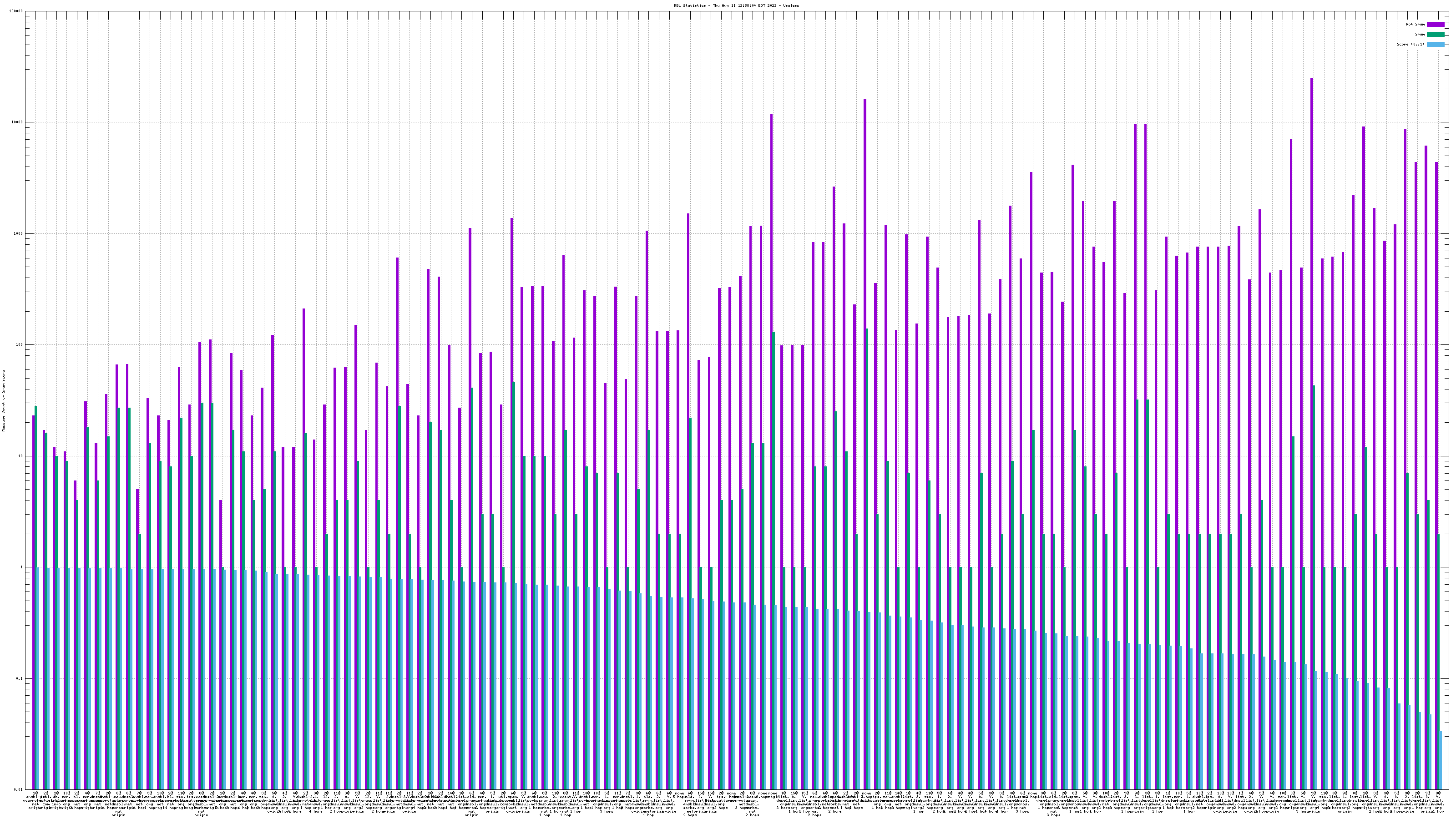Click the 100 y-axis tick label
Screen dimensions: 1456x819
pos(20,345)
